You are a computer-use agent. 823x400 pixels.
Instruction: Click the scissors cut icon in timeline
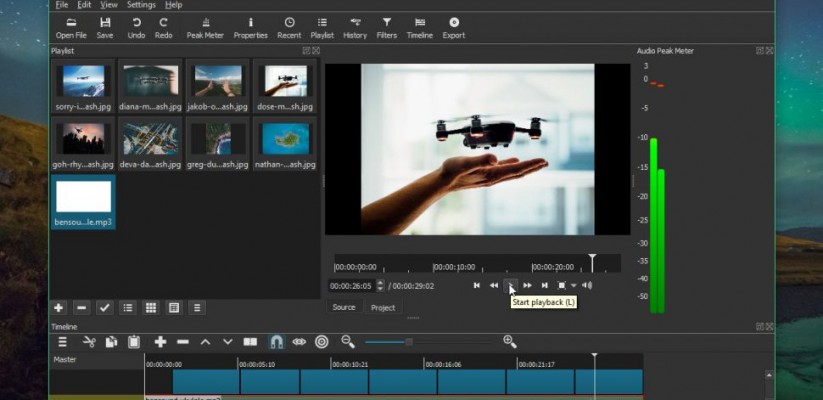coord(89,342)
